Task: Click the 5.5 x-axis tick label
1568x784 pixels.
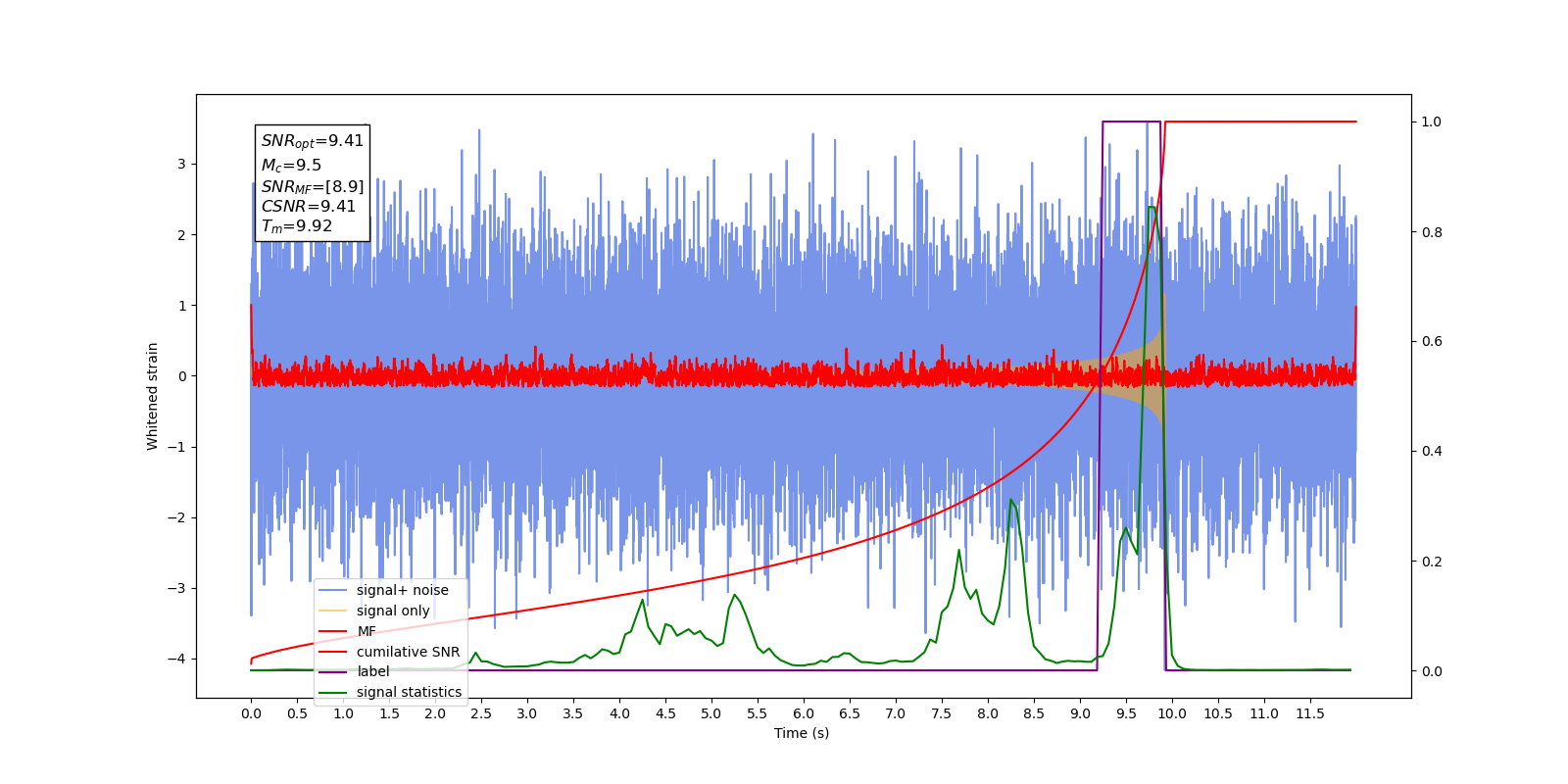Action: click(x=758, y=713)
